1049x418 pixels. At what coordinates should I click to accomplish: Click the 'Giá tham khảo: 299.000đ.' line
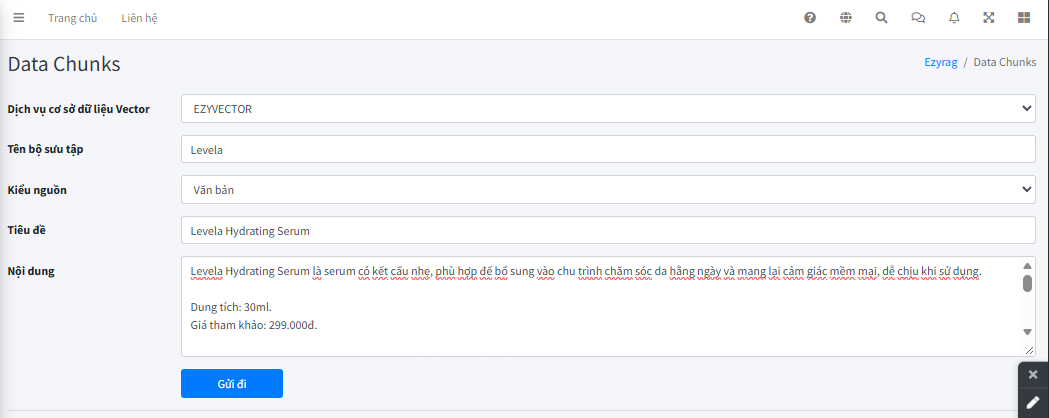254,325
